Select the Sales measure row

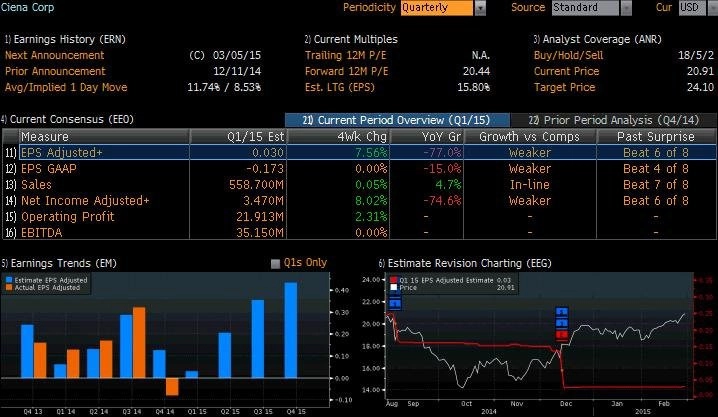359,184
